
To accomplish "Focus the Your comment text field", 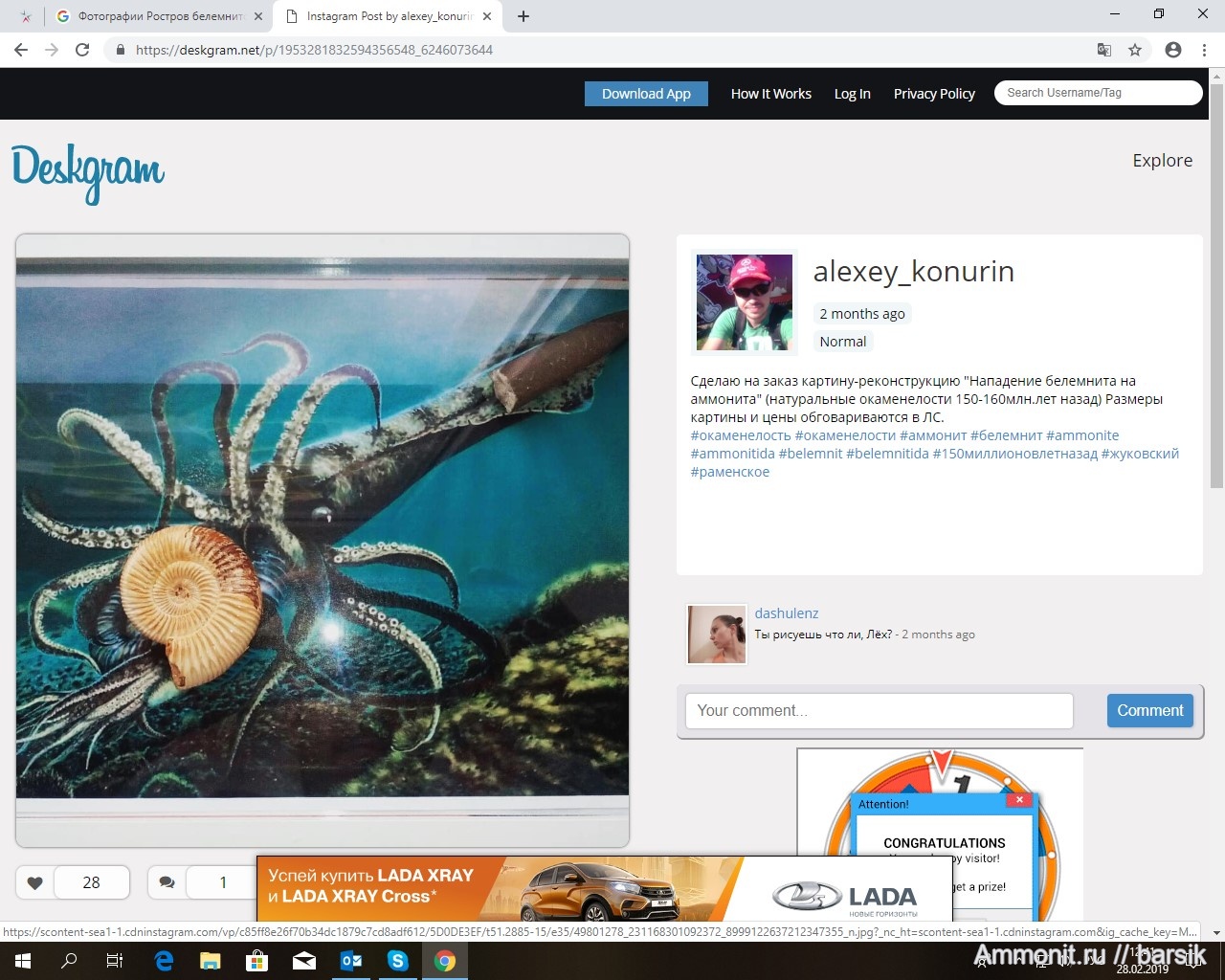I will click(879, 710).
